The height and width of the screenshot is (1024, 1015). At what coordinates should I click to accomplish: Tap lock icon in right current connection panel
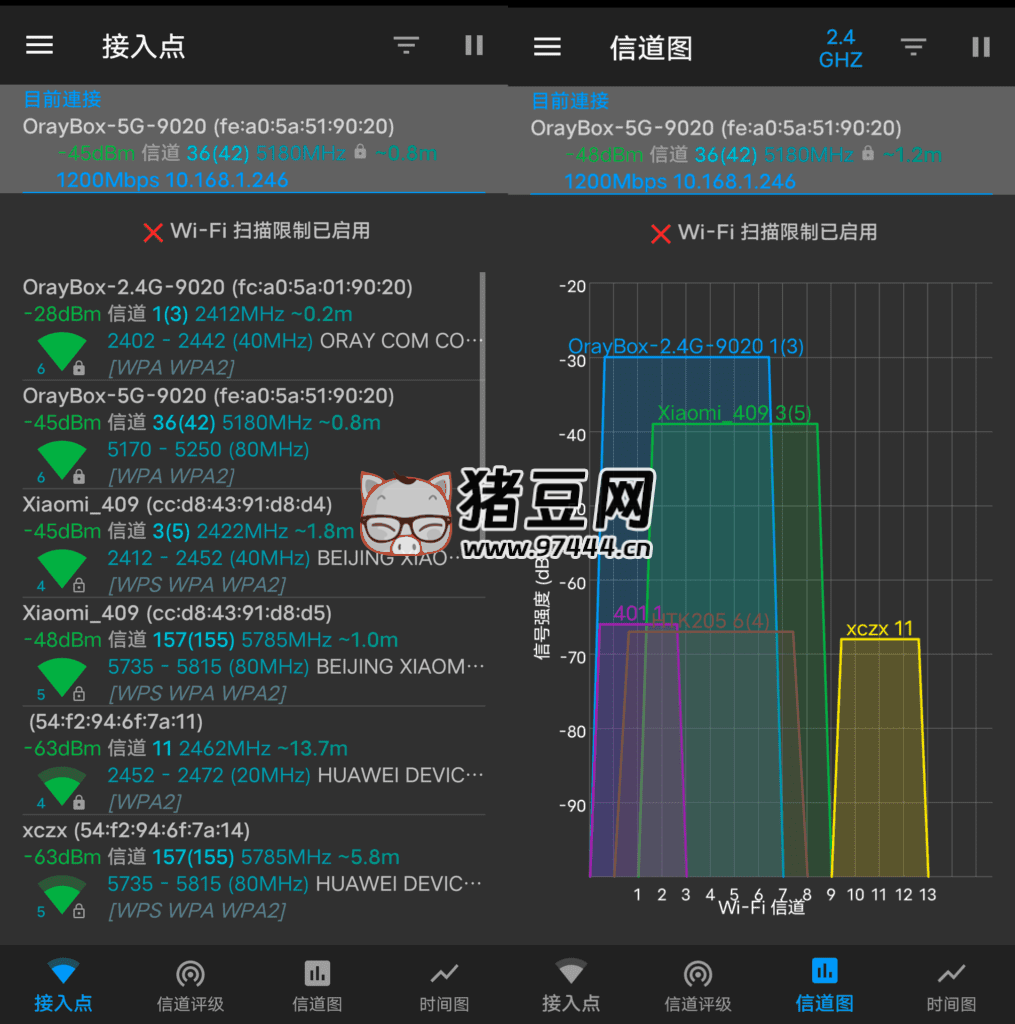tap(867, 153)
